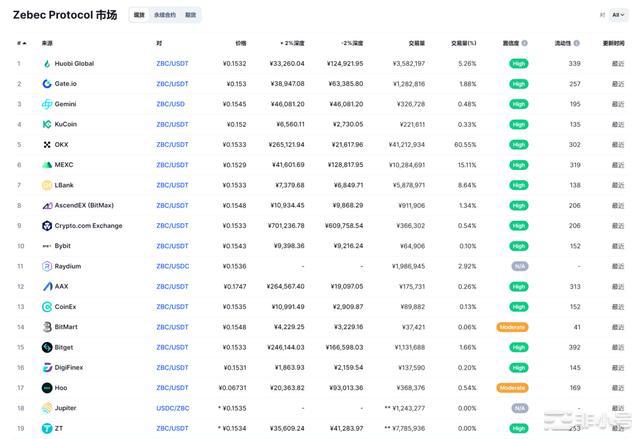Open ZBC/USDC pair link for Raydium
The image size is (640, 439).
click(173, 266)
